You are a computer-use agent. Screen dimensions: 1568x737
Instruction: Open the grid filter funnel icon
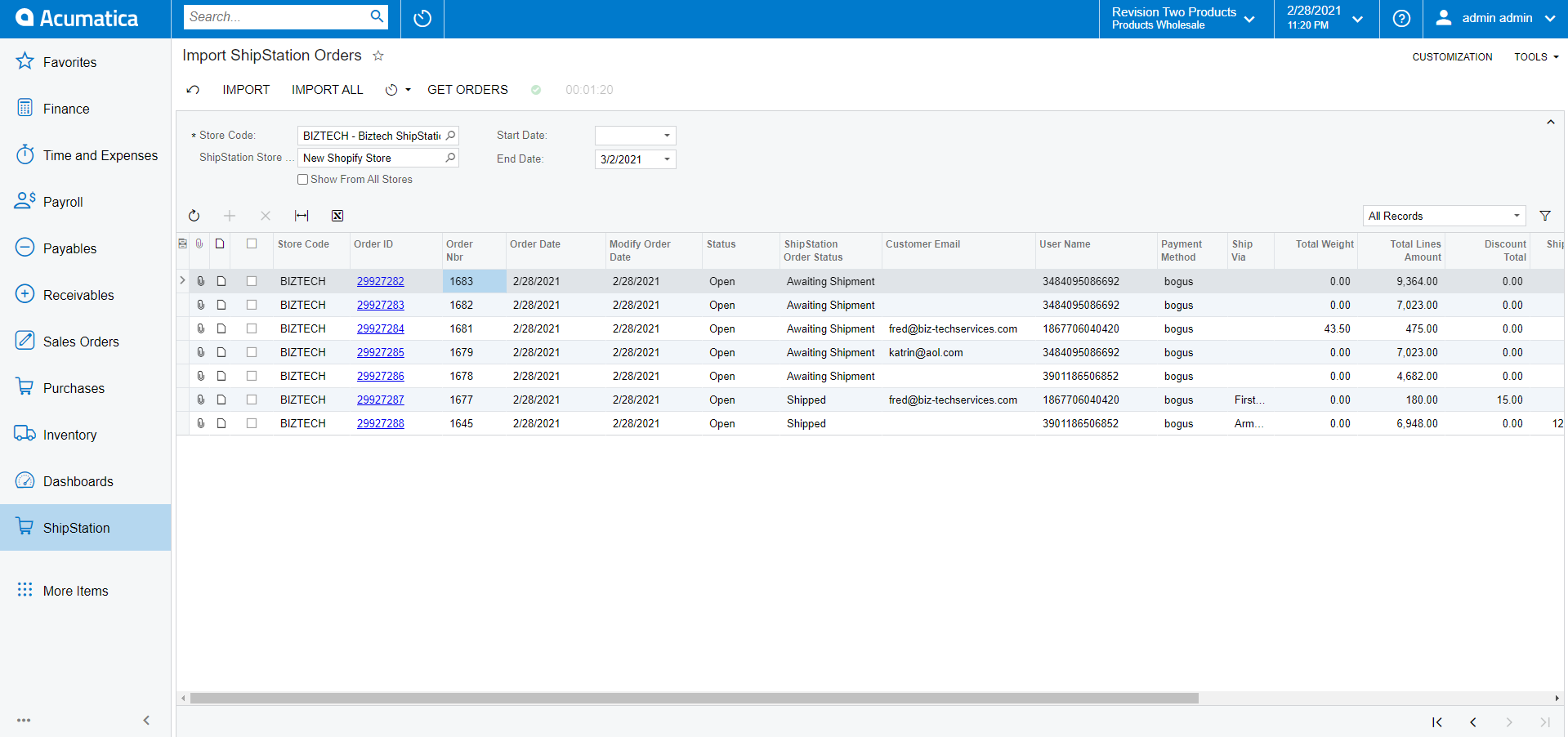pos(1545,216)
